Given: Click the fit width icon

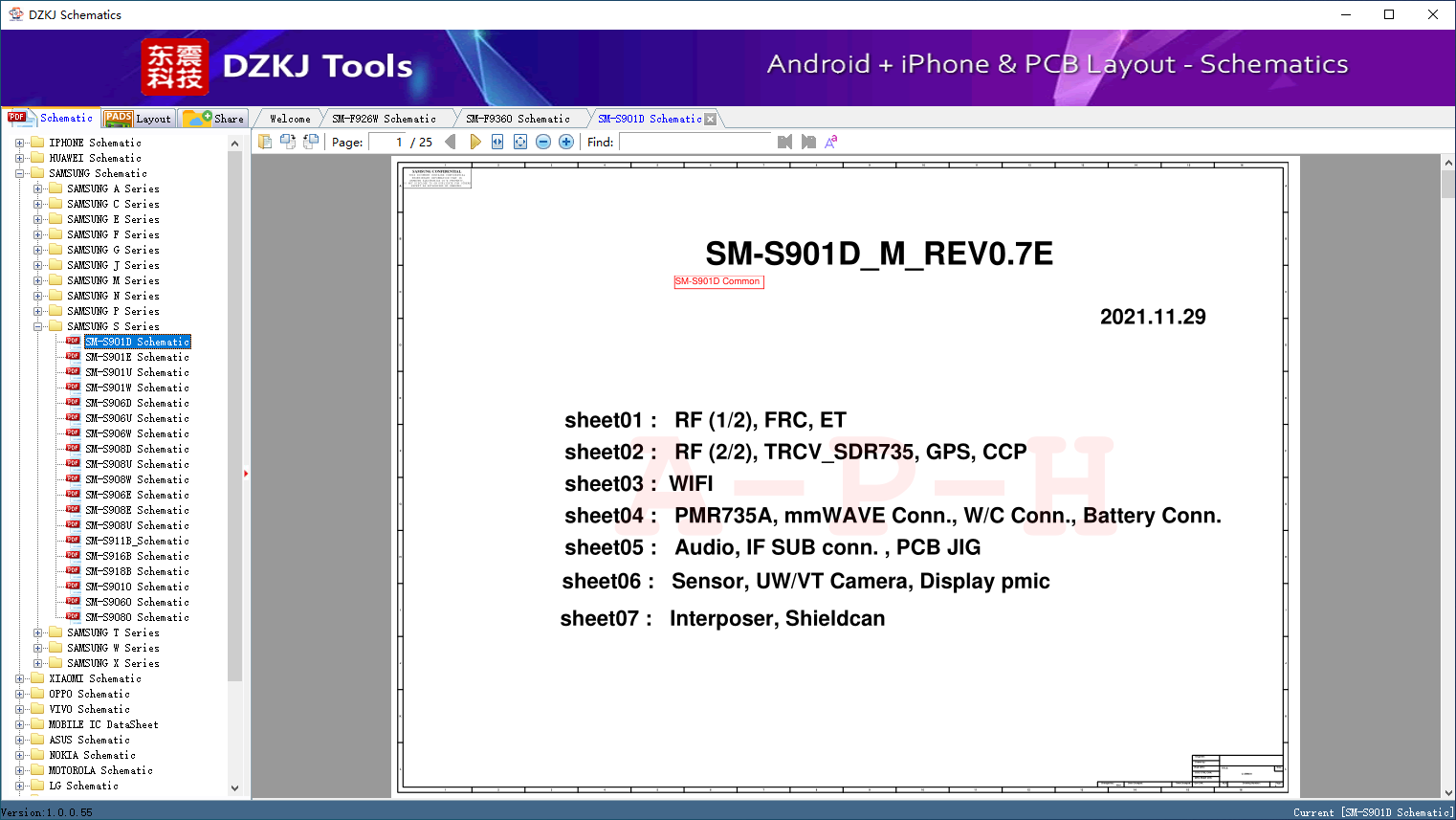Looking at the screenshot, I should click(x=497, y=142).
